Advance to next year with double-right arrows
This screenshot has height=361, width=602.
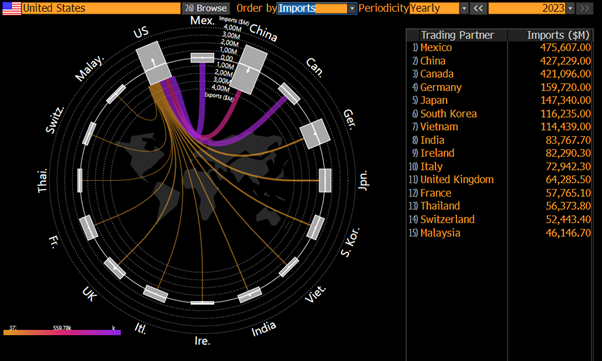[x=584, y=8]
